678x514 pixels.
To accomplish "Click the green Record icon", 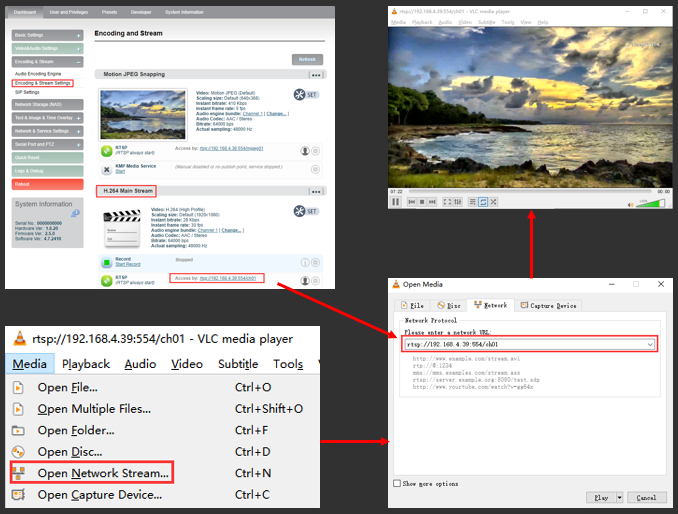I will pos(107,262).
